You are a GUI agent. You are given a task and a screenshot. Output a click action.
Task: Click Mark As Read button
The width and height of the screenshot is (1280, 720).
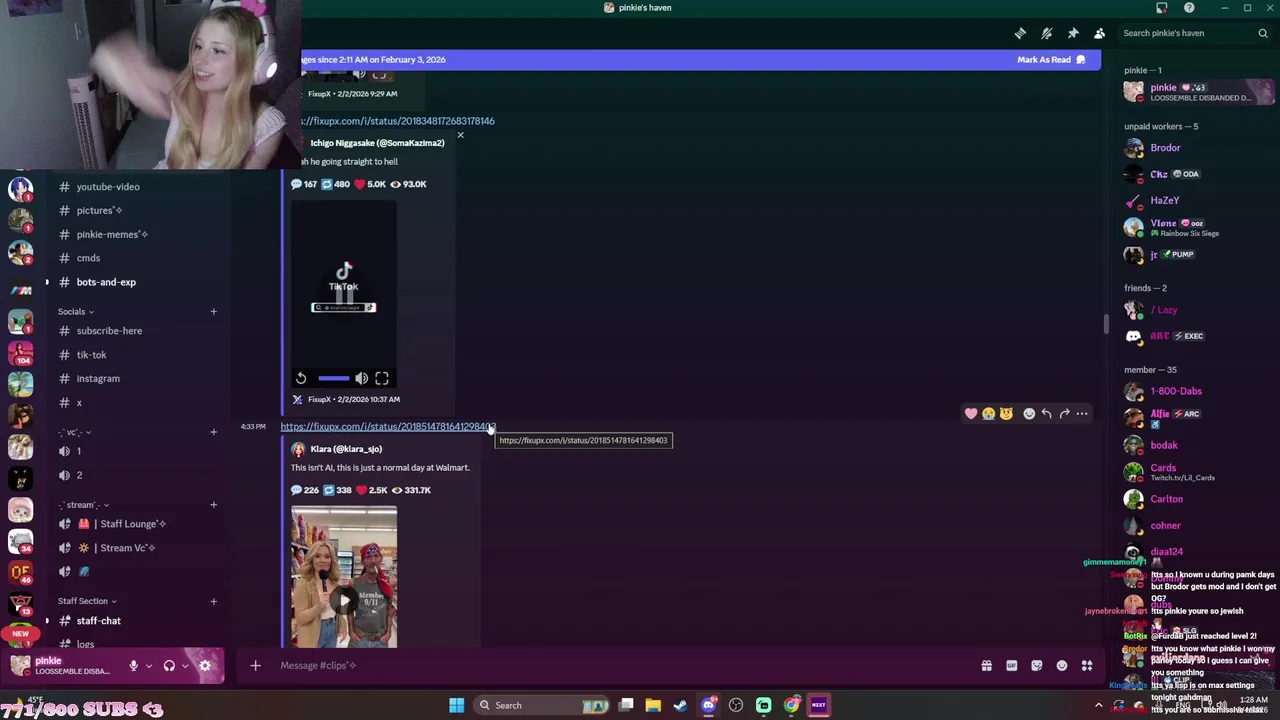pos(1051,60)
